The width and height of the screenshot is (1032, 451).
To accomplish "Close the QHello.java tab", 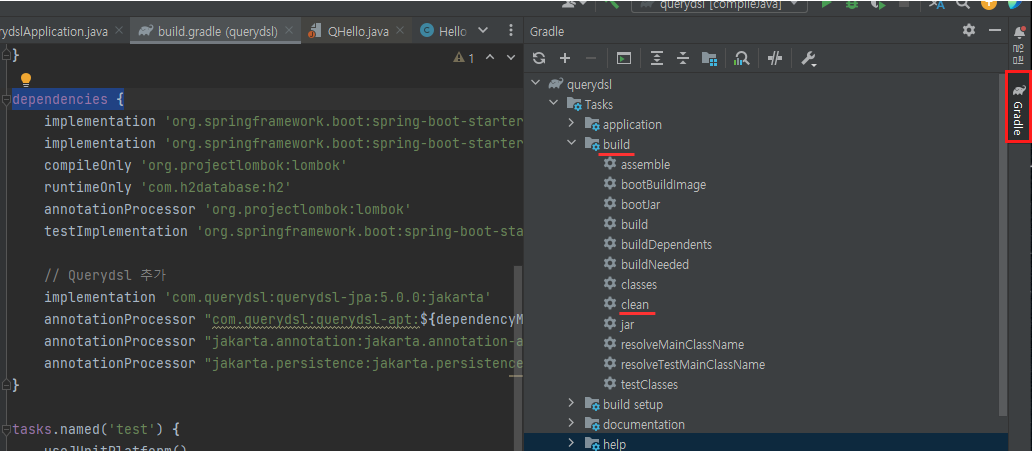I will tap(402, 31).
